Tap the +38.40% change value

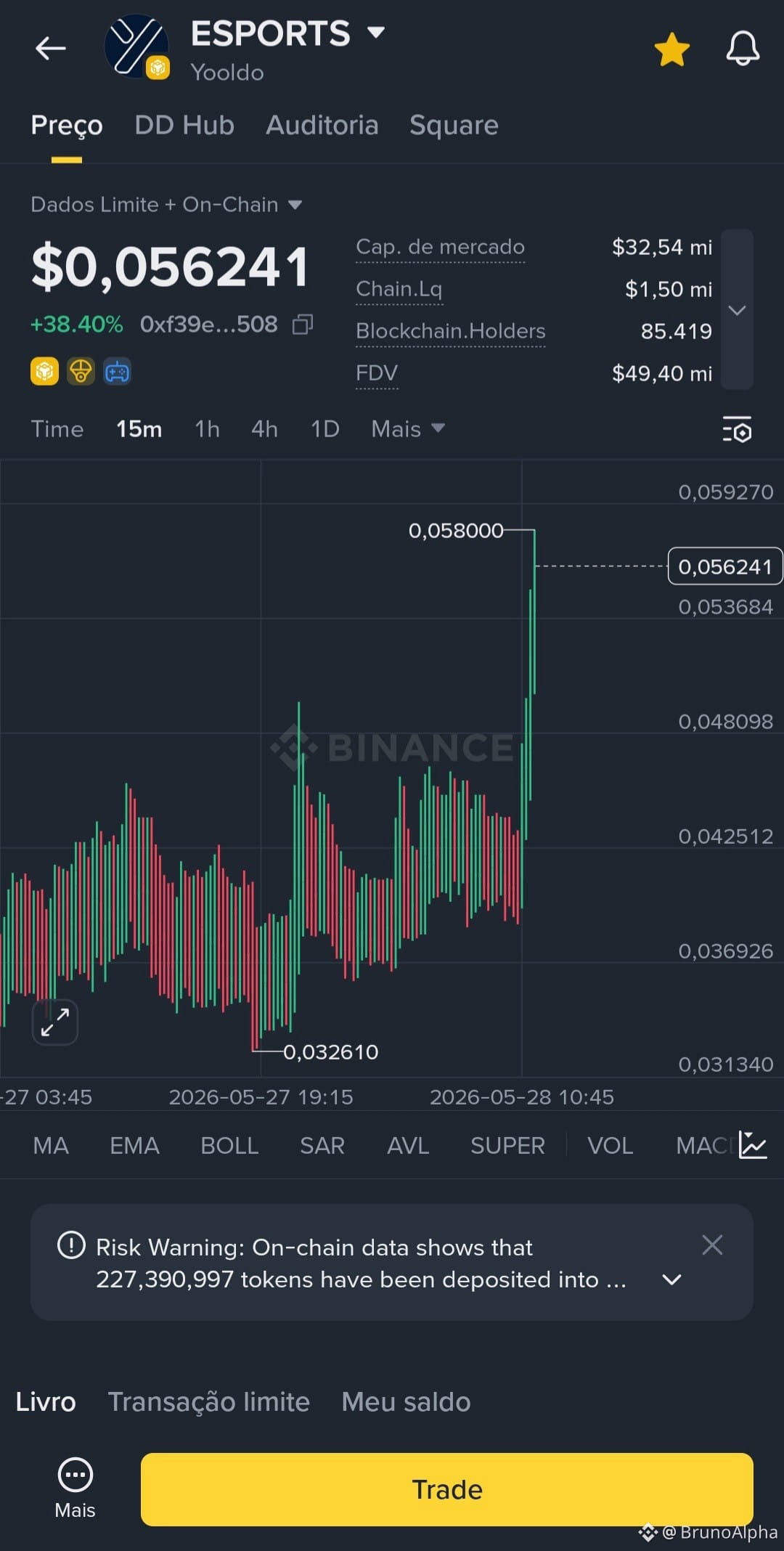(x=76, y=325)
